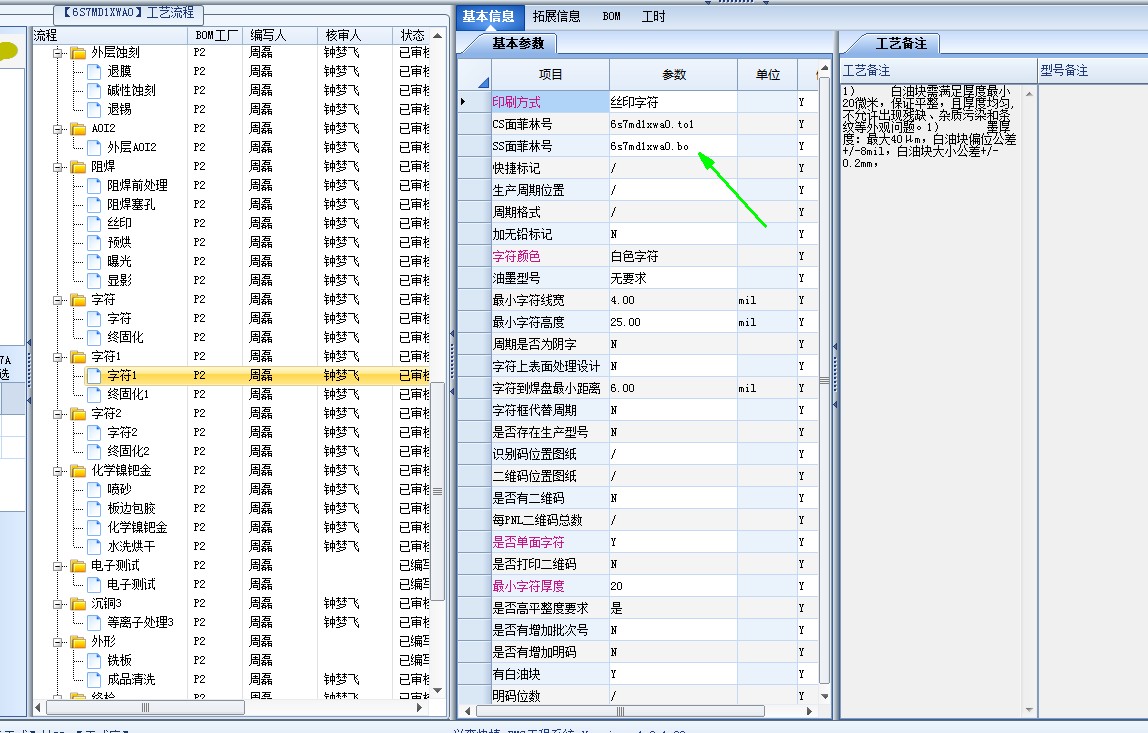The height and width of the screenshot is (733, 1148).
Task: Click the 水洗烘干 document icon
Action: click(94, 547)
